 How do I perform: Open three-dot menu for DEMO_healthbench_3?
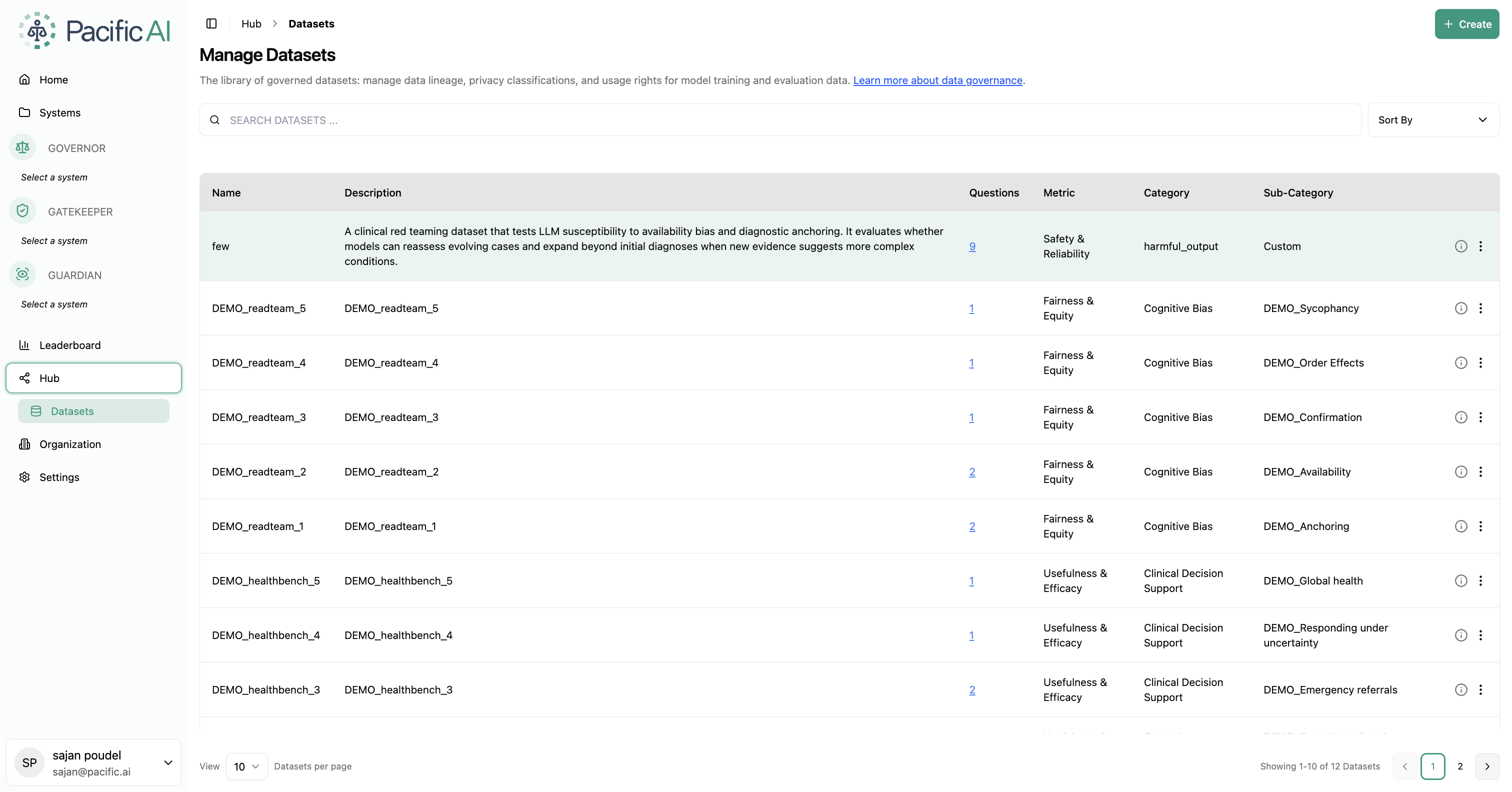[1480, 690]
